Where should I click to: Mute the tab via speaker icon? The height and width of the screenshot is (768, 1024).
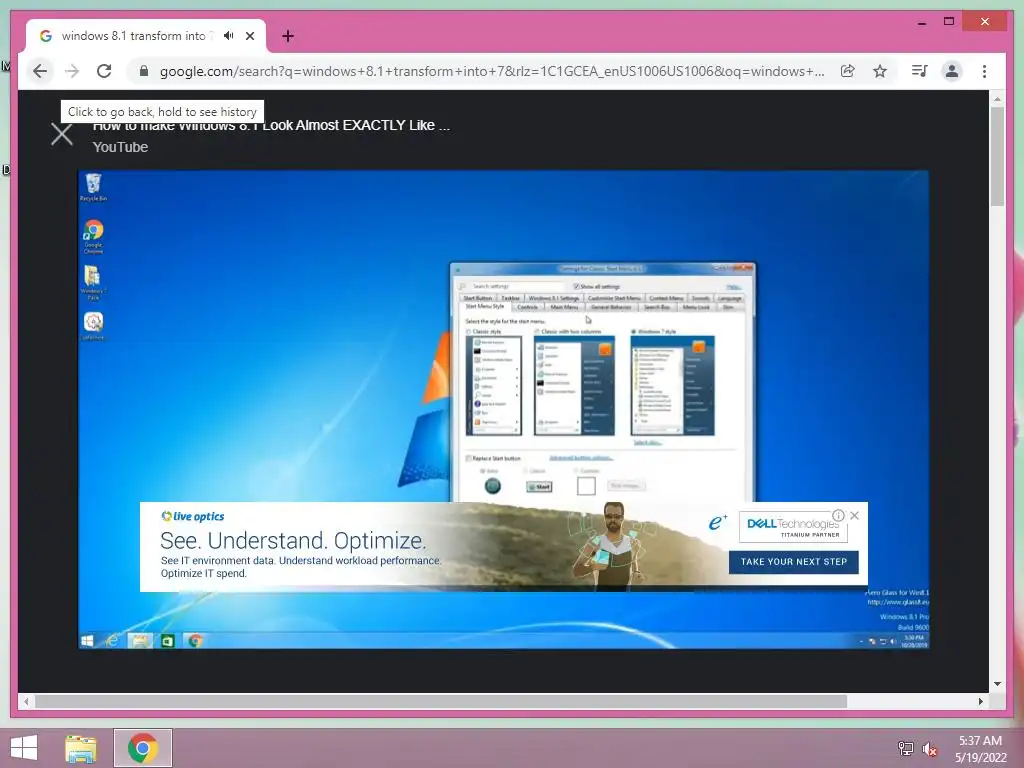click(x=229, y=36)
